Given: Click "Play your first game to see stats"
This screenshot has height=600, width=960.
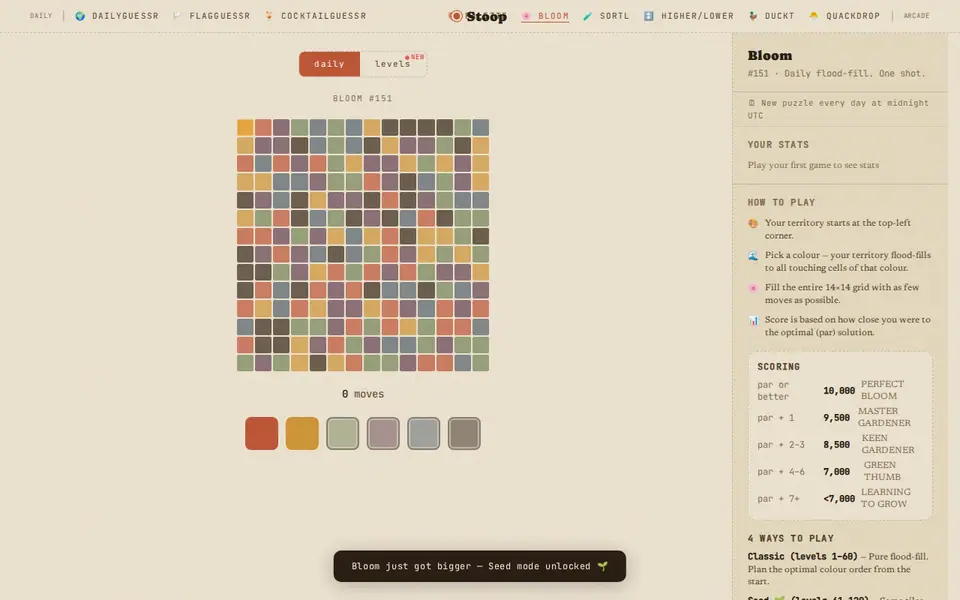Looking at the screenshot, I should click(813, 165).
